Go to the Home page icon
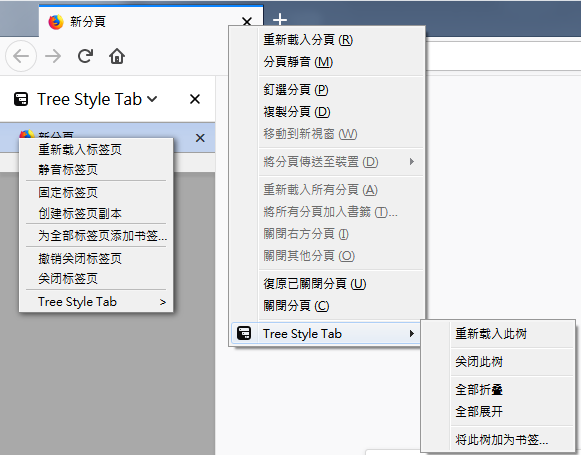This screenshot has height=455, width=581. pos(117,56)
